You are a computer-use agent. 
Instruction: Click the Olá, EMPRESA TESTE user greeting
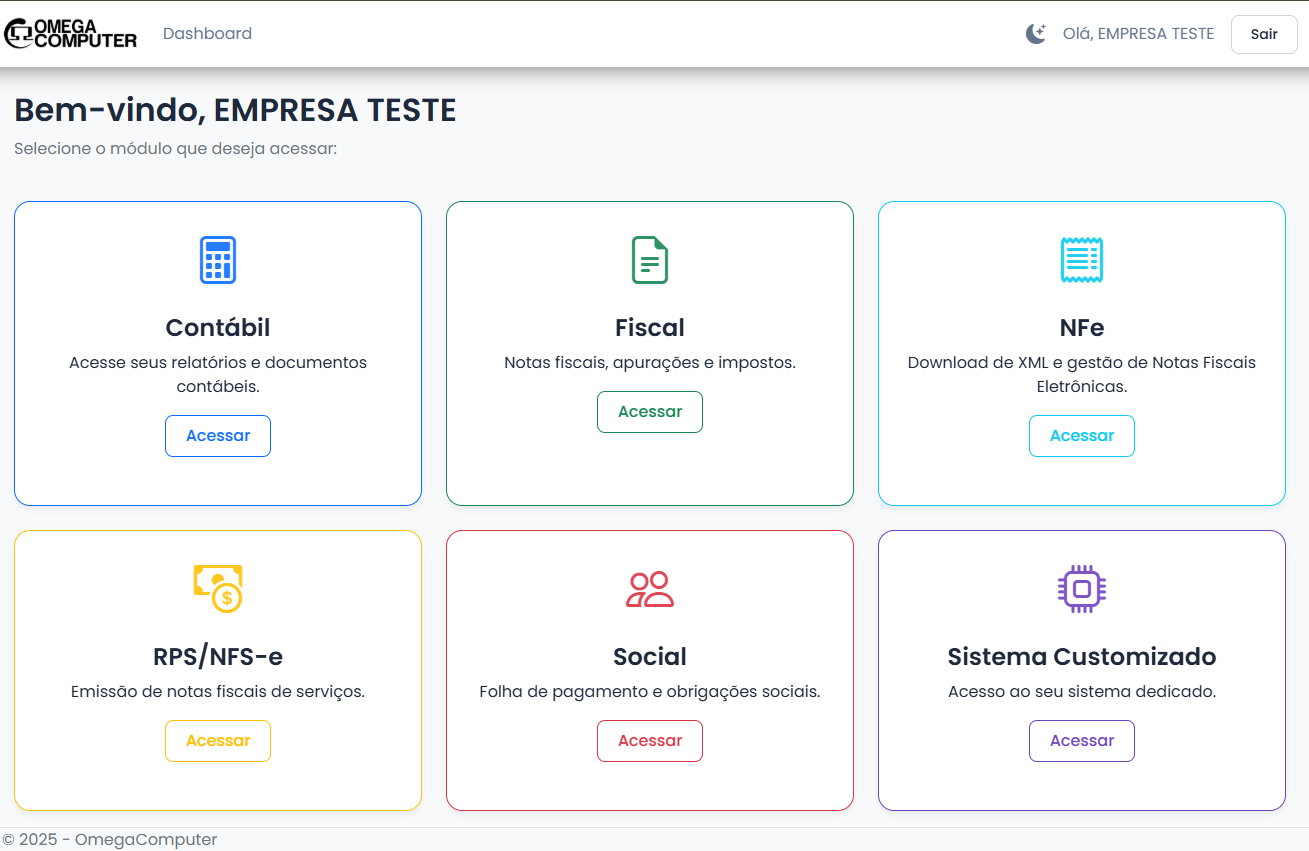coord(1138,34)
